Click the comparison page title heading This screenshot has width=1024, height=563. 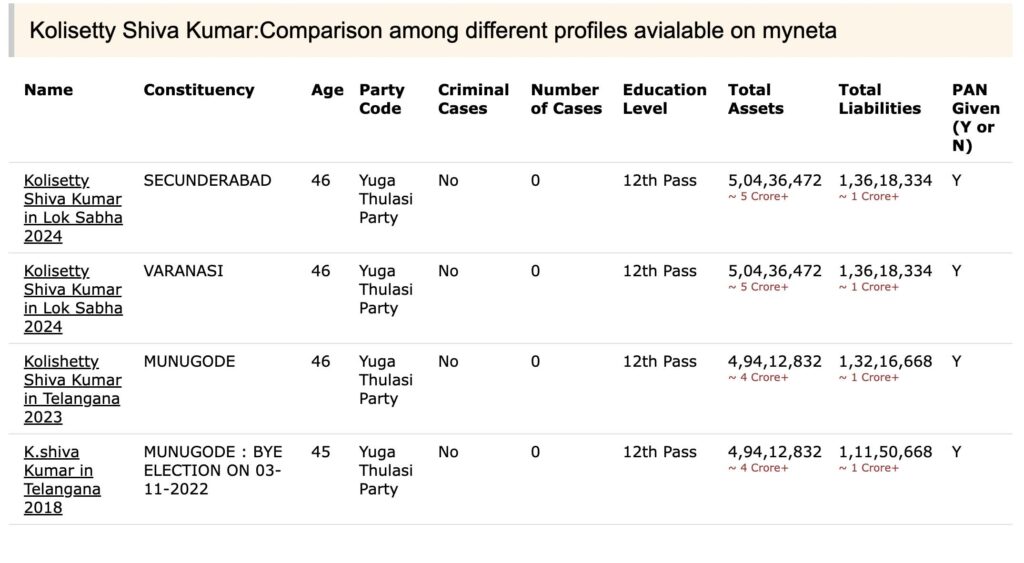pyautogui.click(x=432, y=31)
